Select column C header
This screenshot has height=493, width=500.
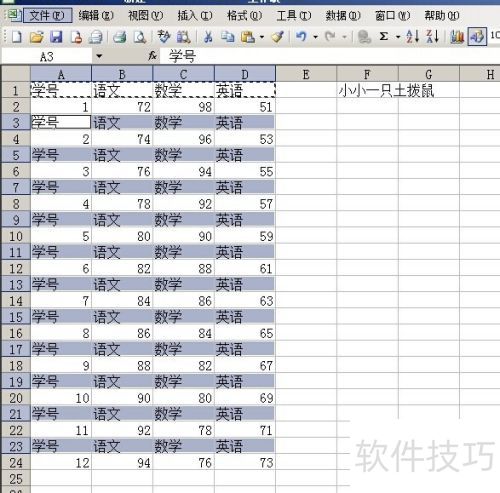(183, 74)
